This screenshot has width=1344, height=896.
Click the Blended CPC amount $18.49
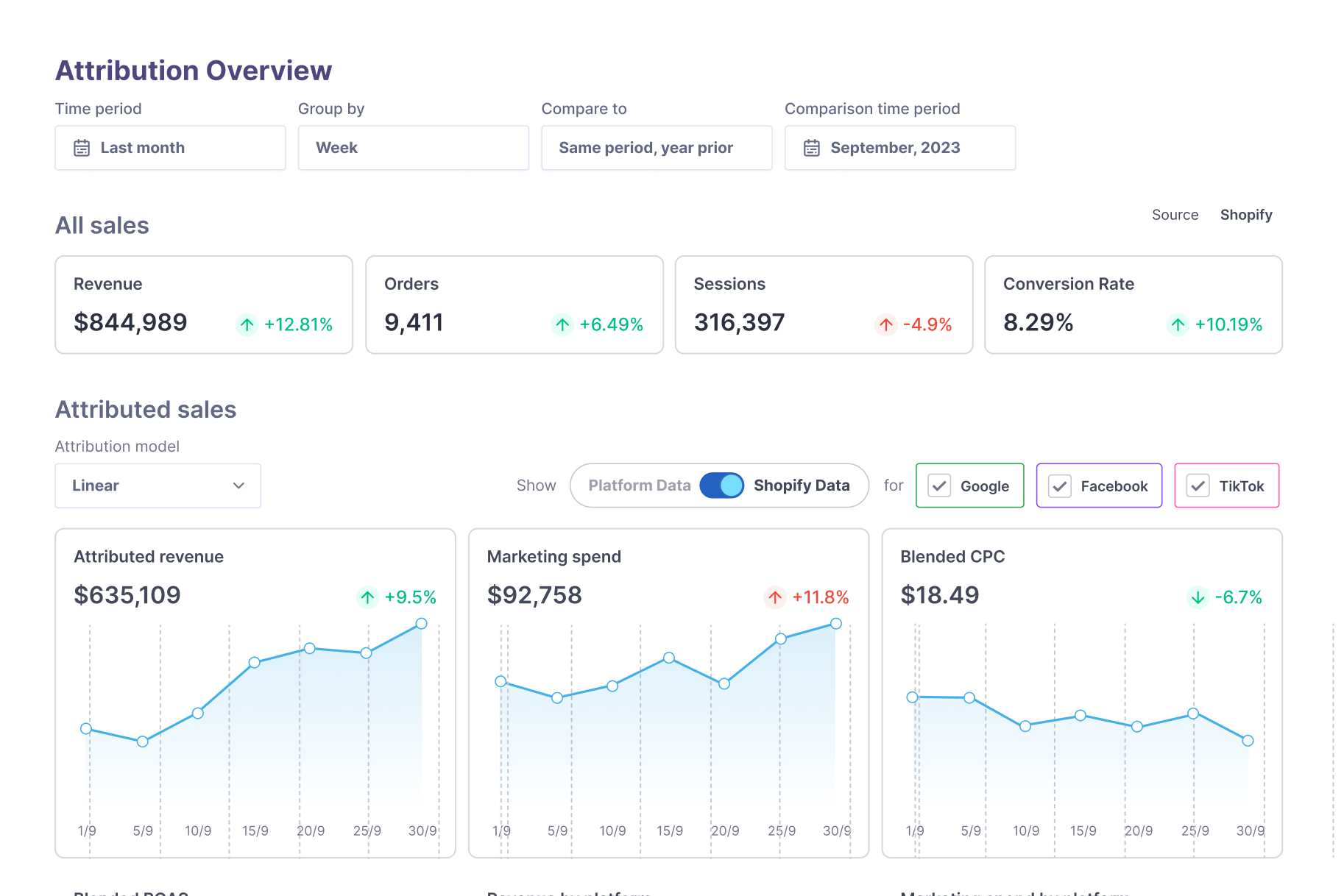[x=940, y=595]
